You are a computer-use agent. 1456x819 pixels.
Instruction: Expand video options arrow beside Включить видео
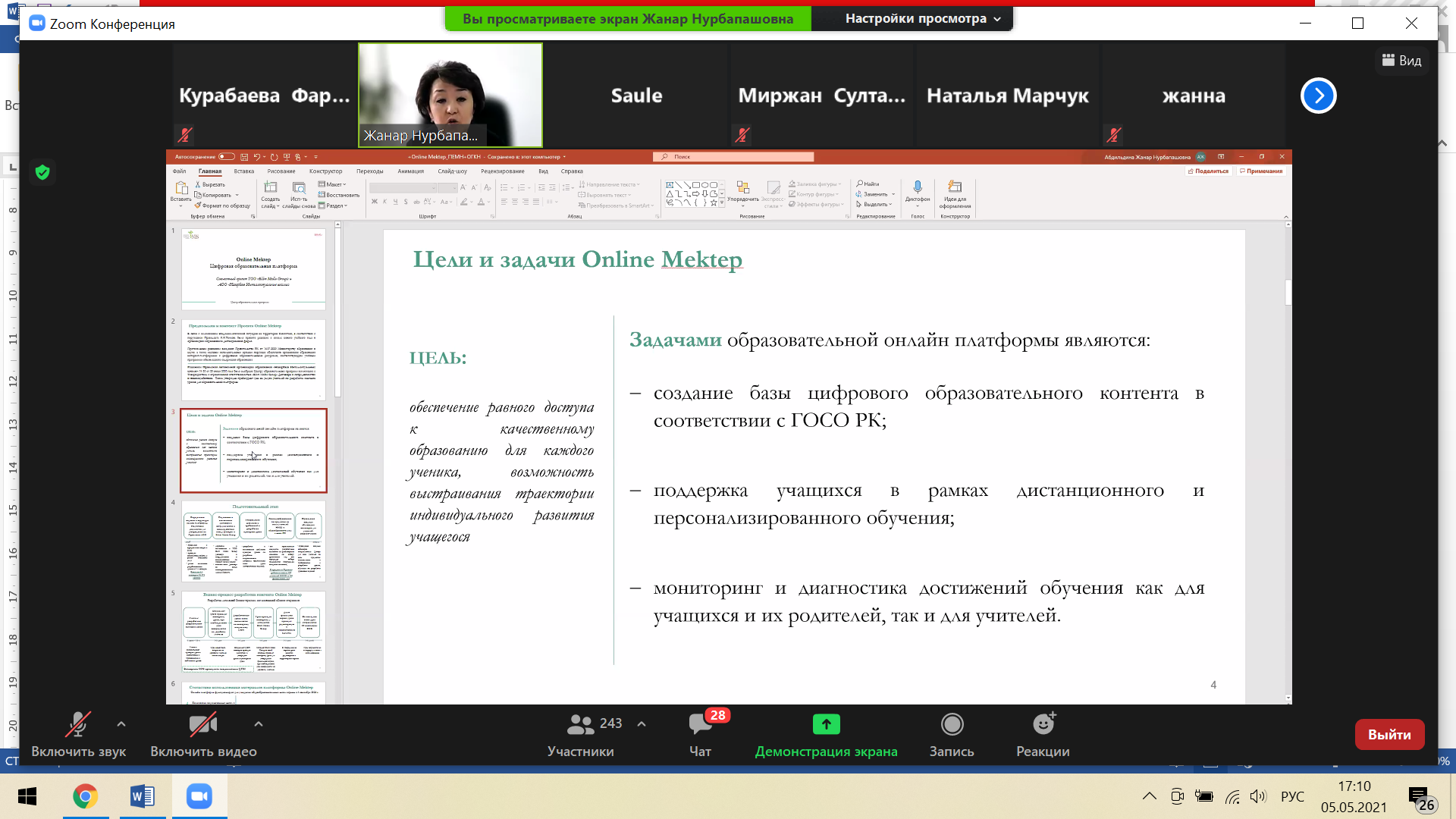259,724
